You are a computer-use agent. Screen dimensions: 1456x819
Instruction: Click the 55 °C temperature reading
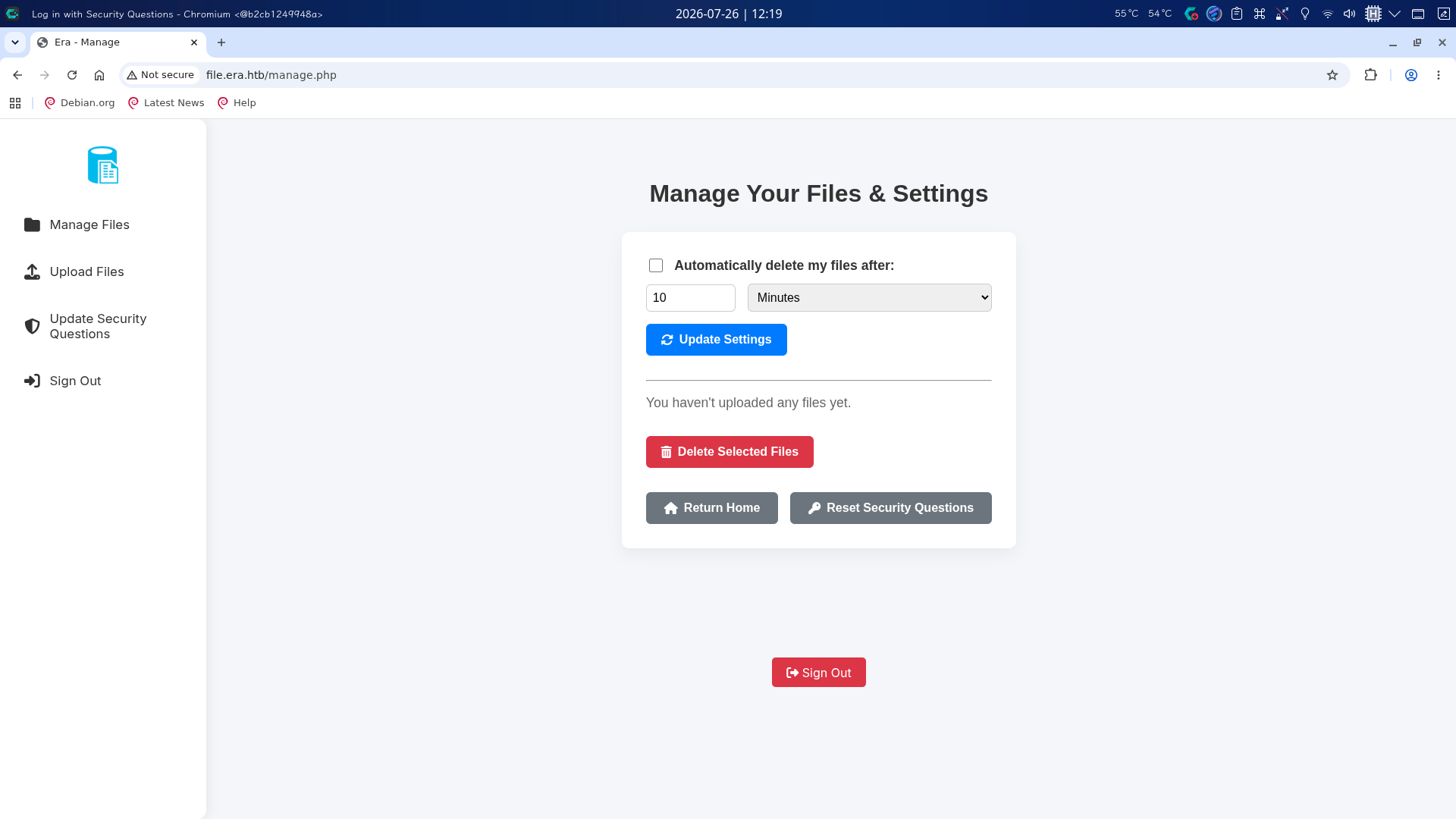coord(1127,14)
